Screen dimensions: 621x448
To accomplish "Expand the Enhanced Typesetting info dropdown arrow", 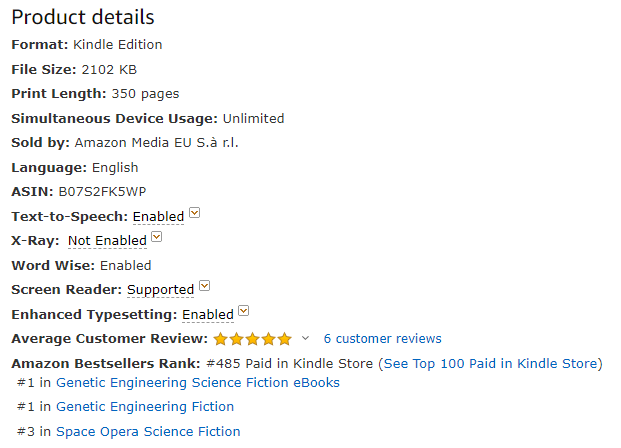I will coord(244,312).
